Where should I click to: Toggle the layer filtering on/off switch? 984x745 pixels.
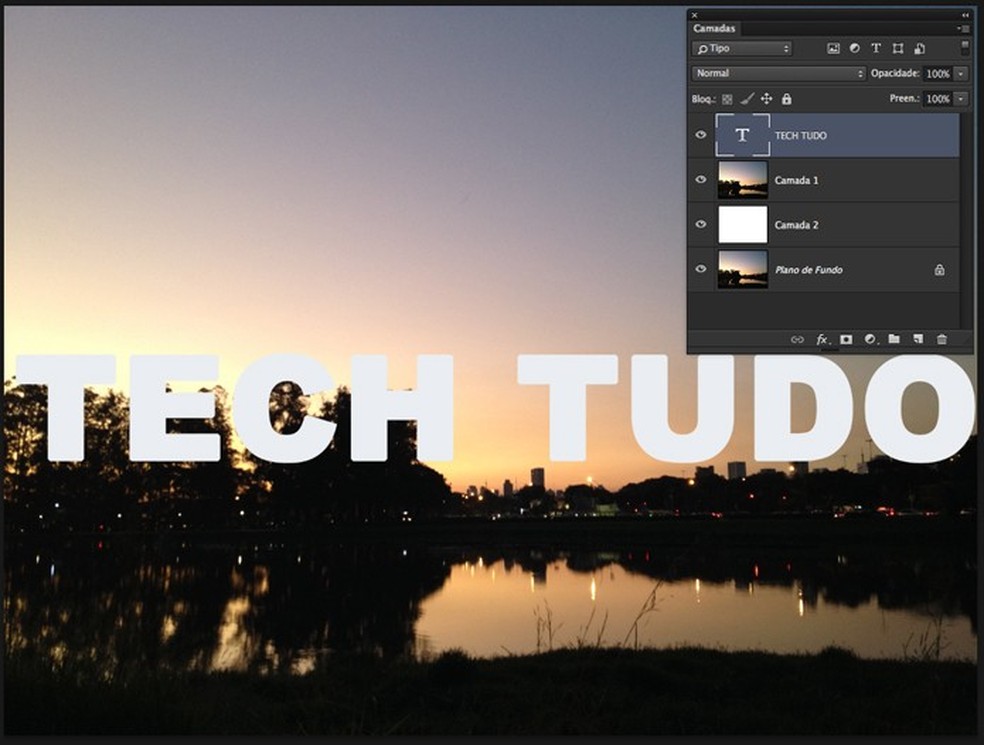[965, 48]
